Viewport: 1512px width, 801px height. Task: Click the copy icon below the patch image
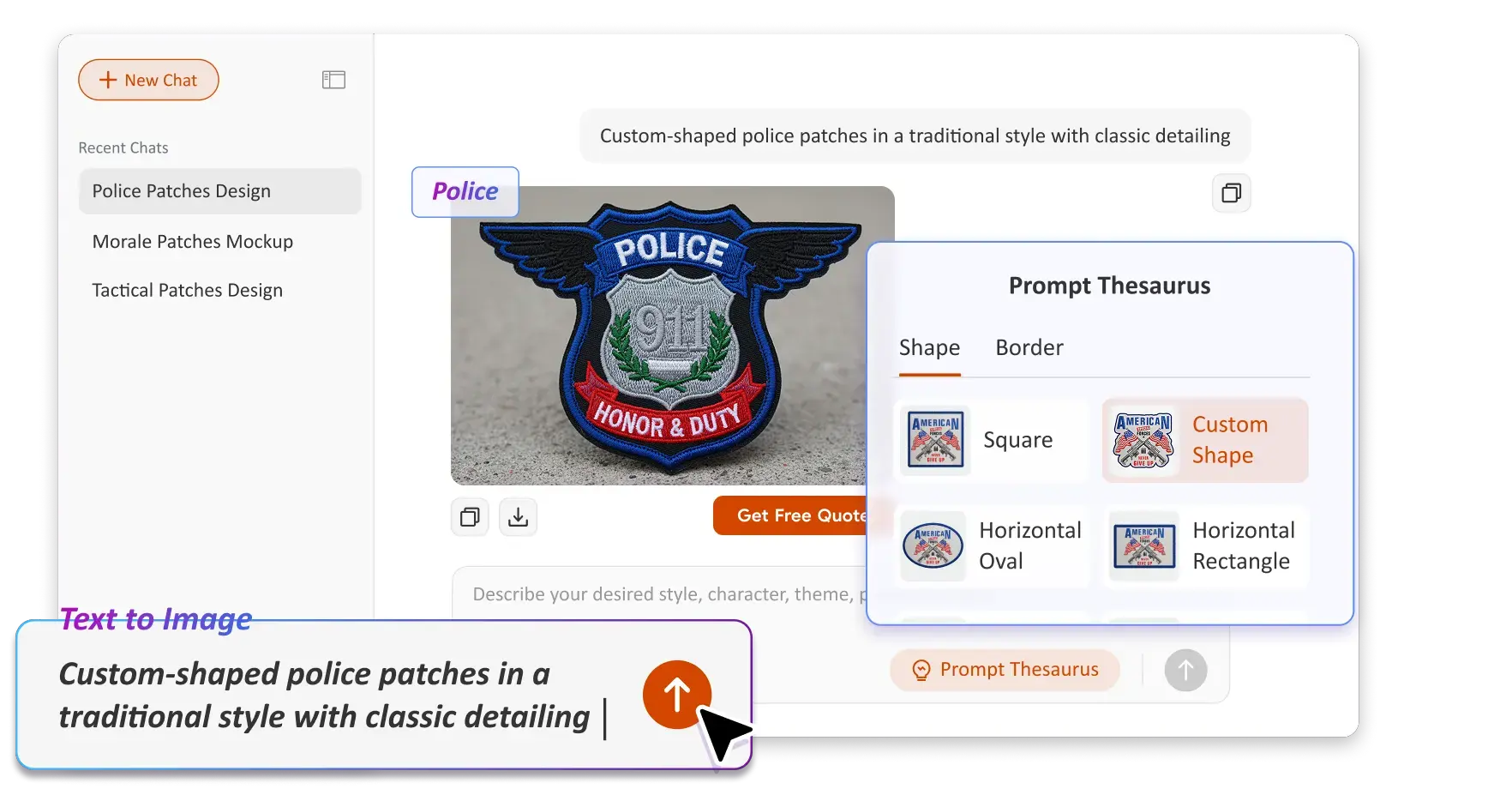[469, 516]
